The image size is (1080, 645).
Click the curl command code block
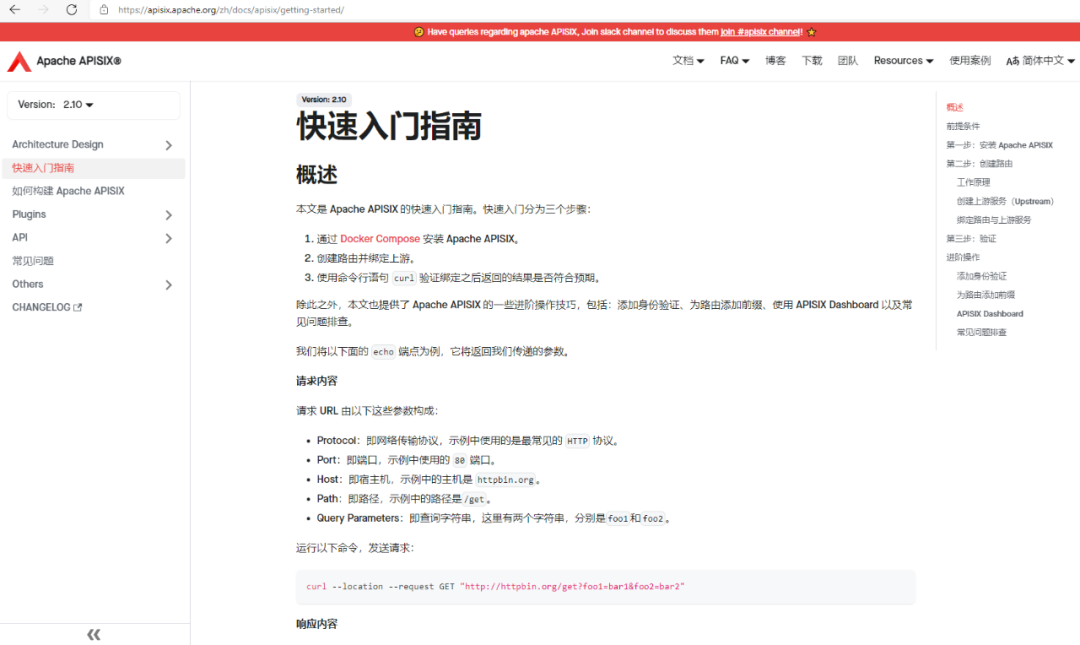click(605, 587)
